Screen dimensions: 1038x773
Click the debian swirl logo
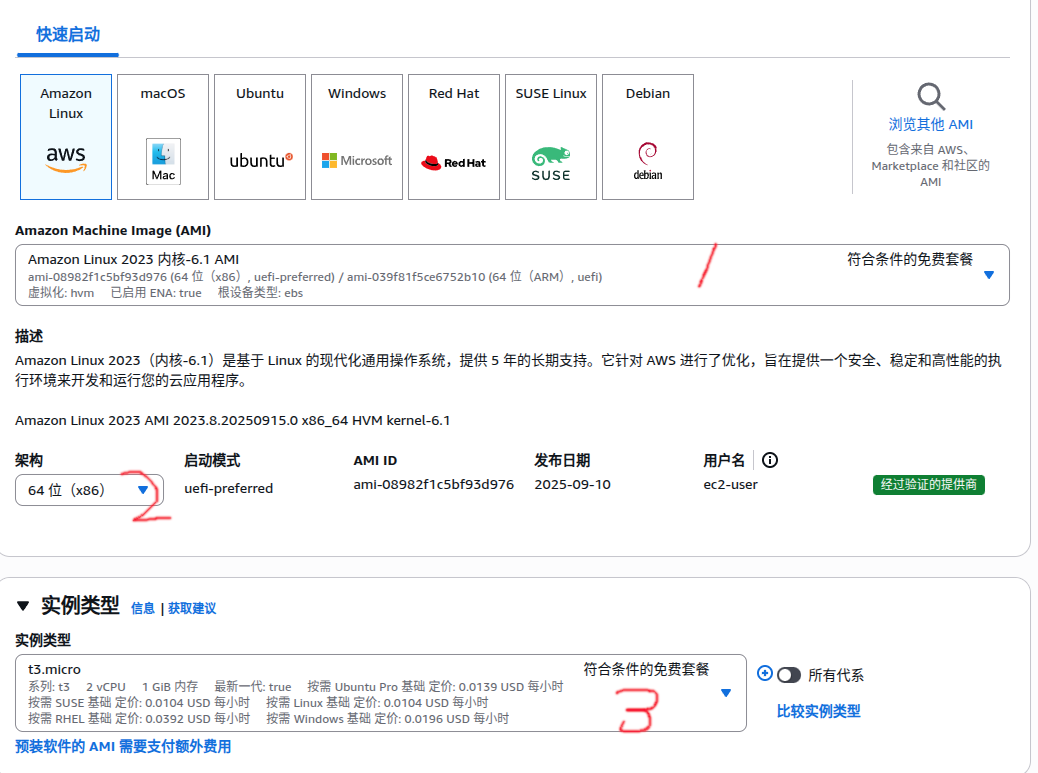click(647, 161)
